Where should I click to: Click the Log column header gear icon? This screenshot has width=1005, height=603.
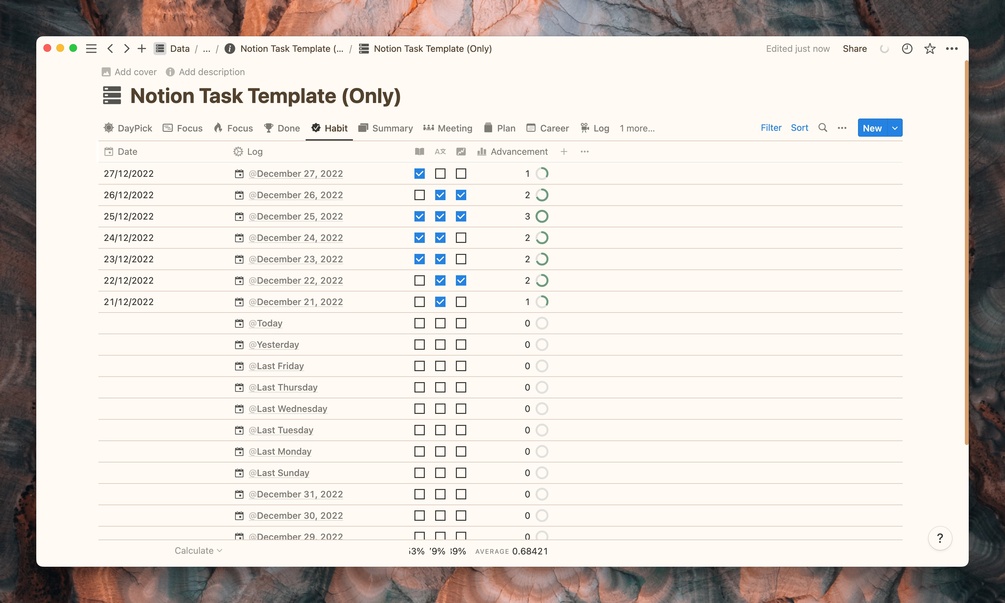(238, 152)
